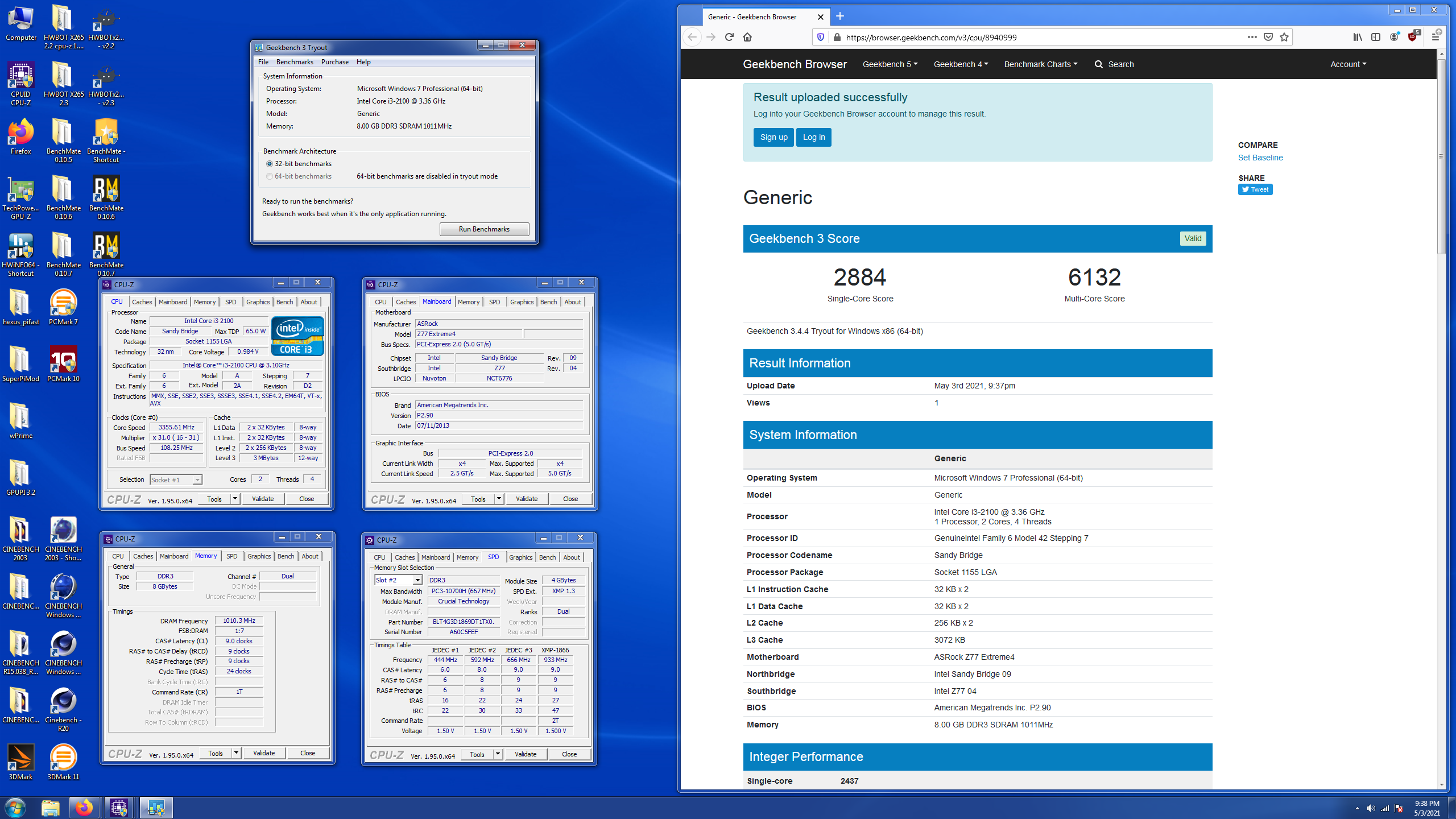Click Geekbench Browser home link
This screenshot has height=819, width=1456.
point(795,64)
